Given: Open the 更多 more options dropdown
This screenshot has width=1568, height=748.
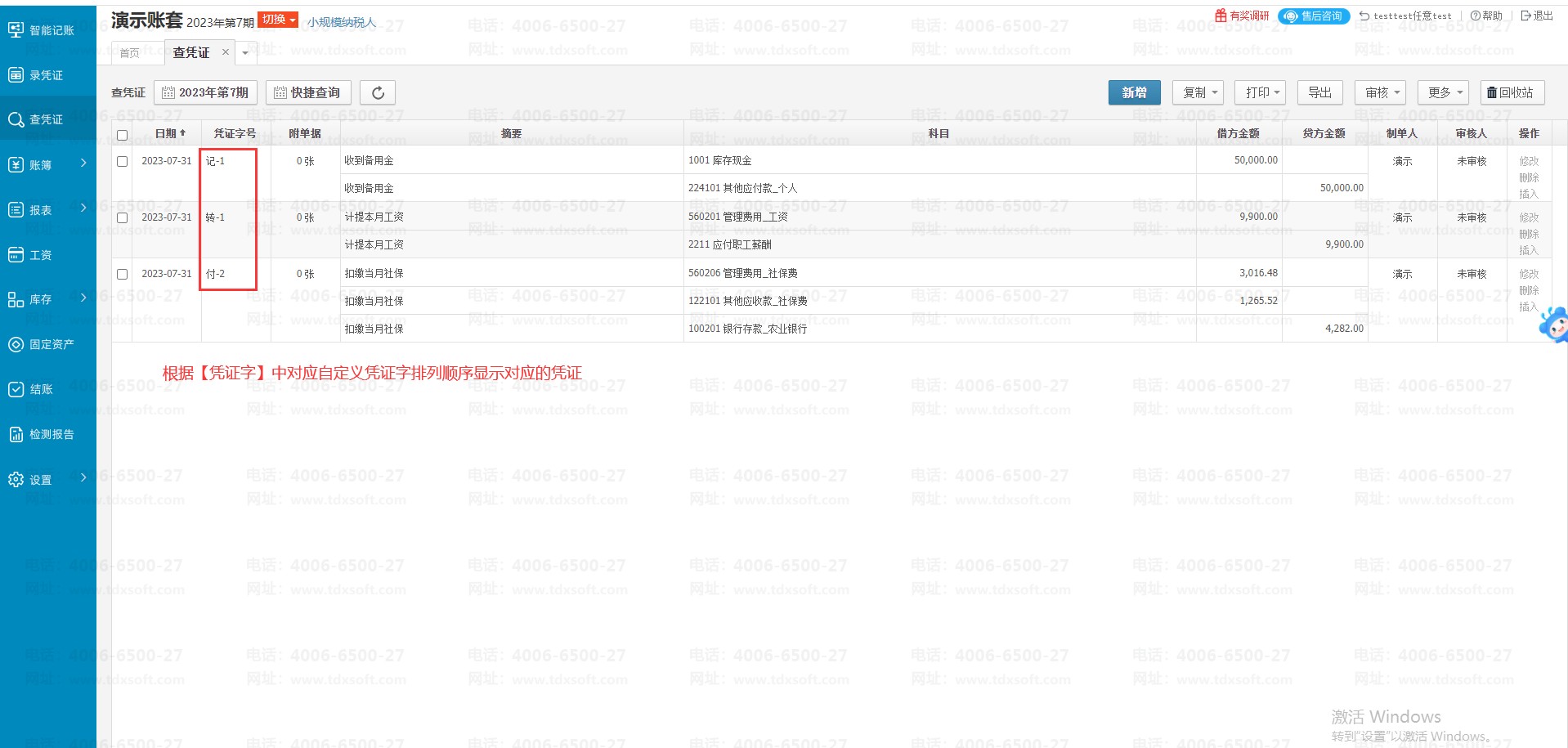Looking at the screenshot, I should click(x=1444, y=93).
